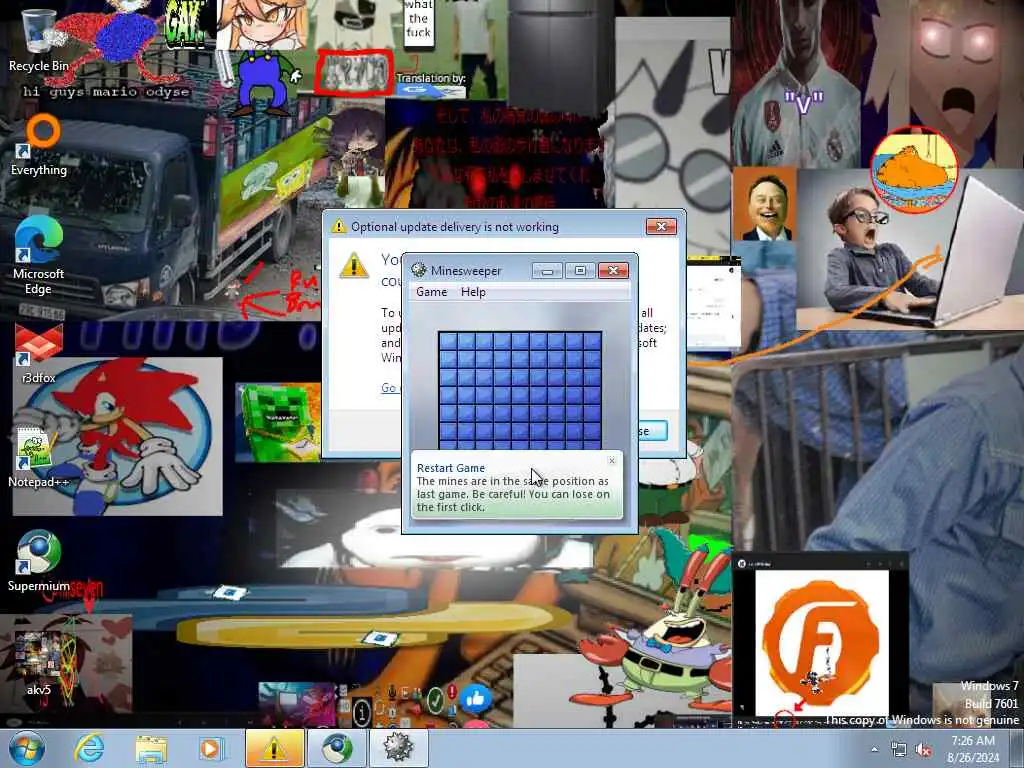The height and width of the screenshot is (768, 1024).
Task: Maximize the Minesweeper window
Action: pos(580,270)
